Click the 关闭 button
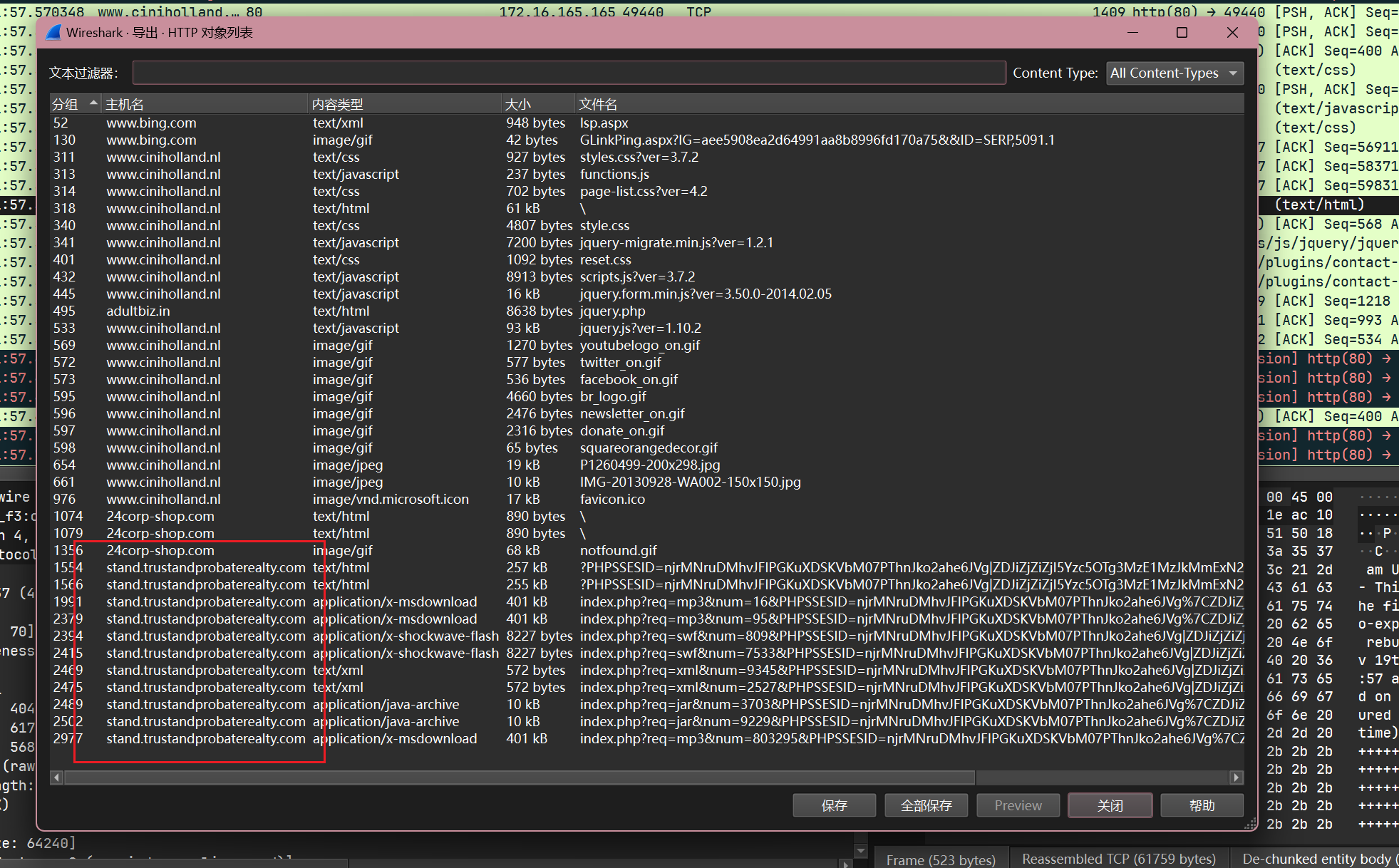 (1110, 805)
